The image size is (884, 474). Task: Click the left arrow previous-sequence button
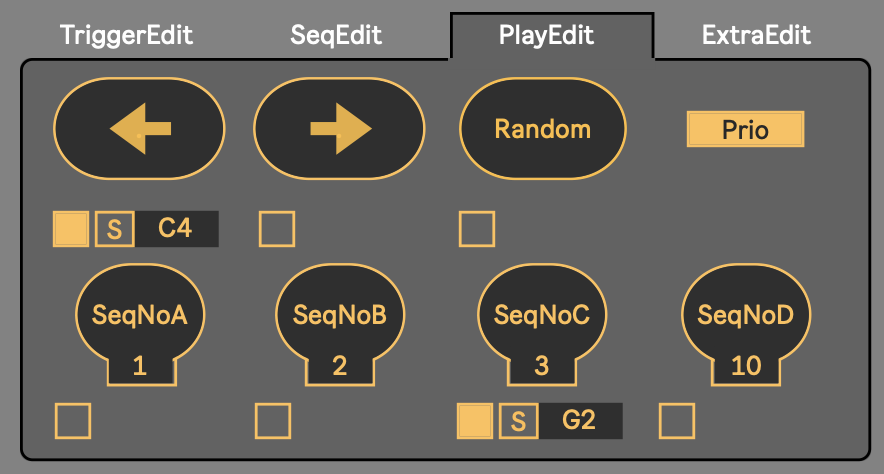pyautogui.click(x=139, y=129)
